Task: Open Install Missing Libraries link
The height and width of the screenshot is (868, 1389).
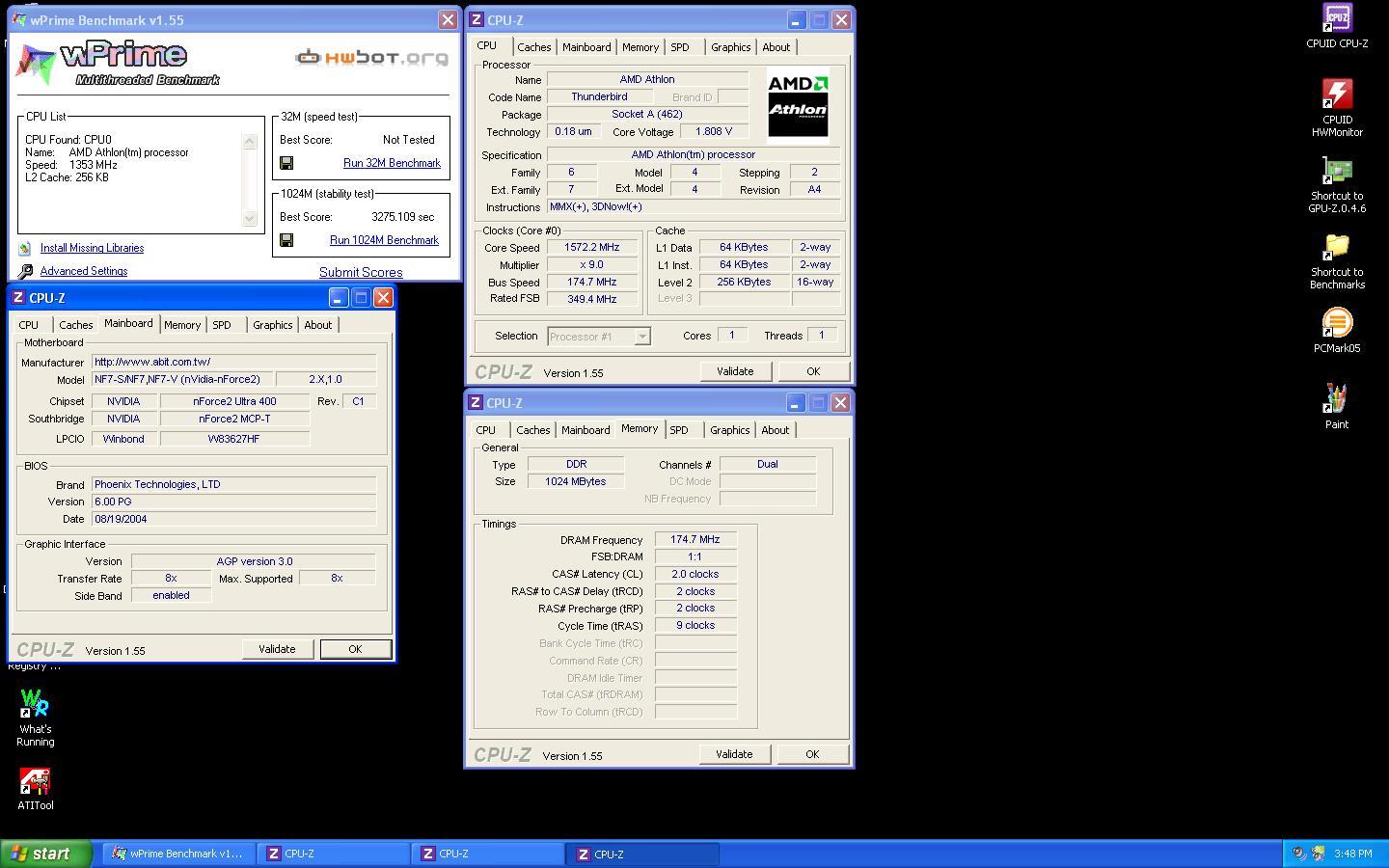Action: [92, 248]
